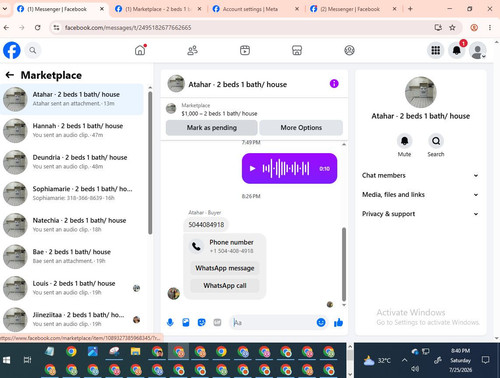Click the Facebook search magnifier icon
The width and height of the screenshot is (500, 378).
click(x=33, y=50)
